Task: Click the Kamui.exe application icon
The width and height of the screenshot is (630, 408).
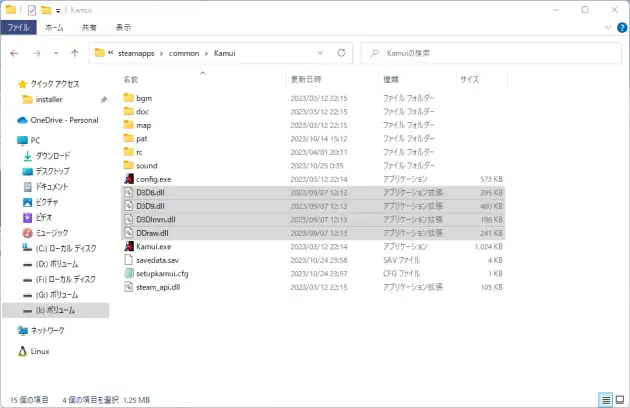Action: click(x=128, y=246)
